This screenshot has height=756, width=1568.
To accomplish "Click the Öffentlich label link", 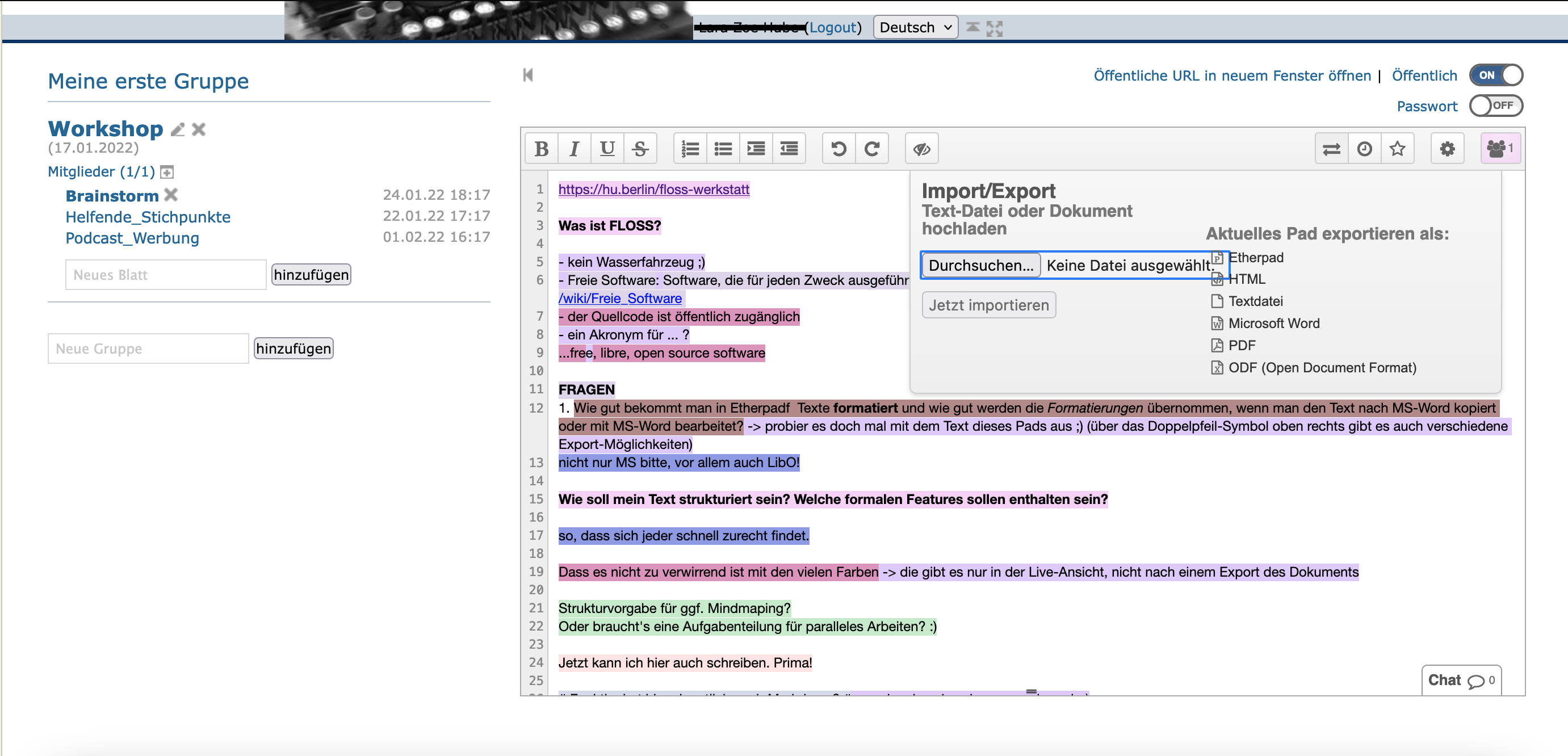I will (x=1424, y=75).
